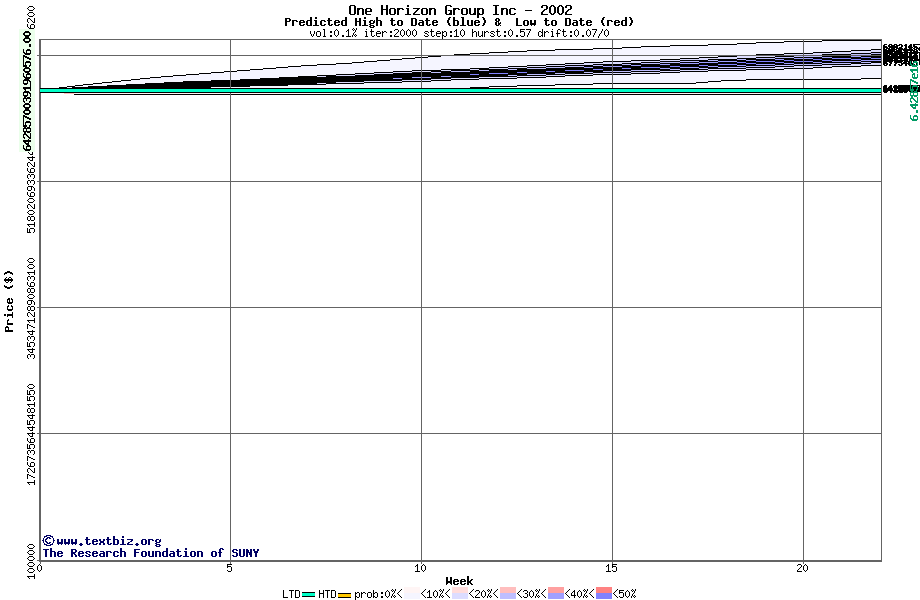Viewport: 920px width, 600px height.
Task: Click the legend swatch between <10%< and <20%
Action: (460, 593)
